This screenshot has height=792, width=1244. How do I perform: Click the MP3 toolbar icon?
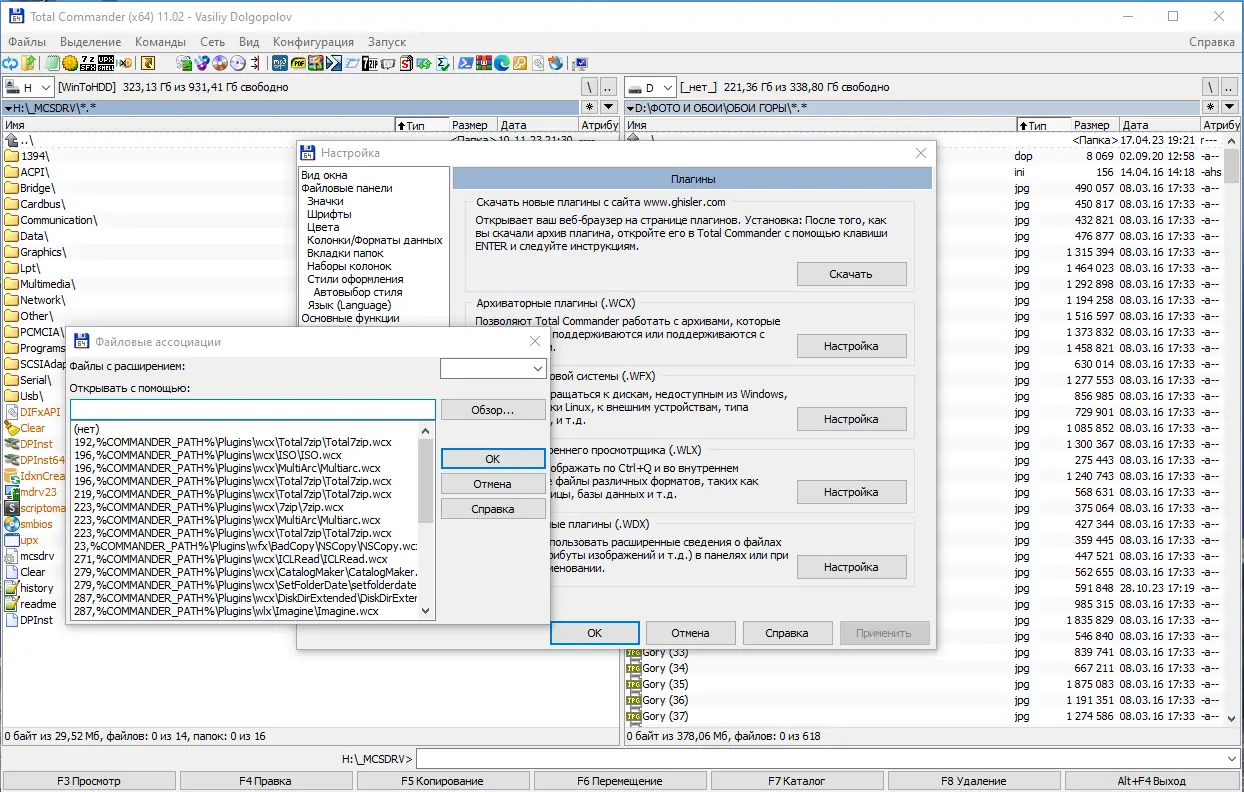[x=279, y=63]
